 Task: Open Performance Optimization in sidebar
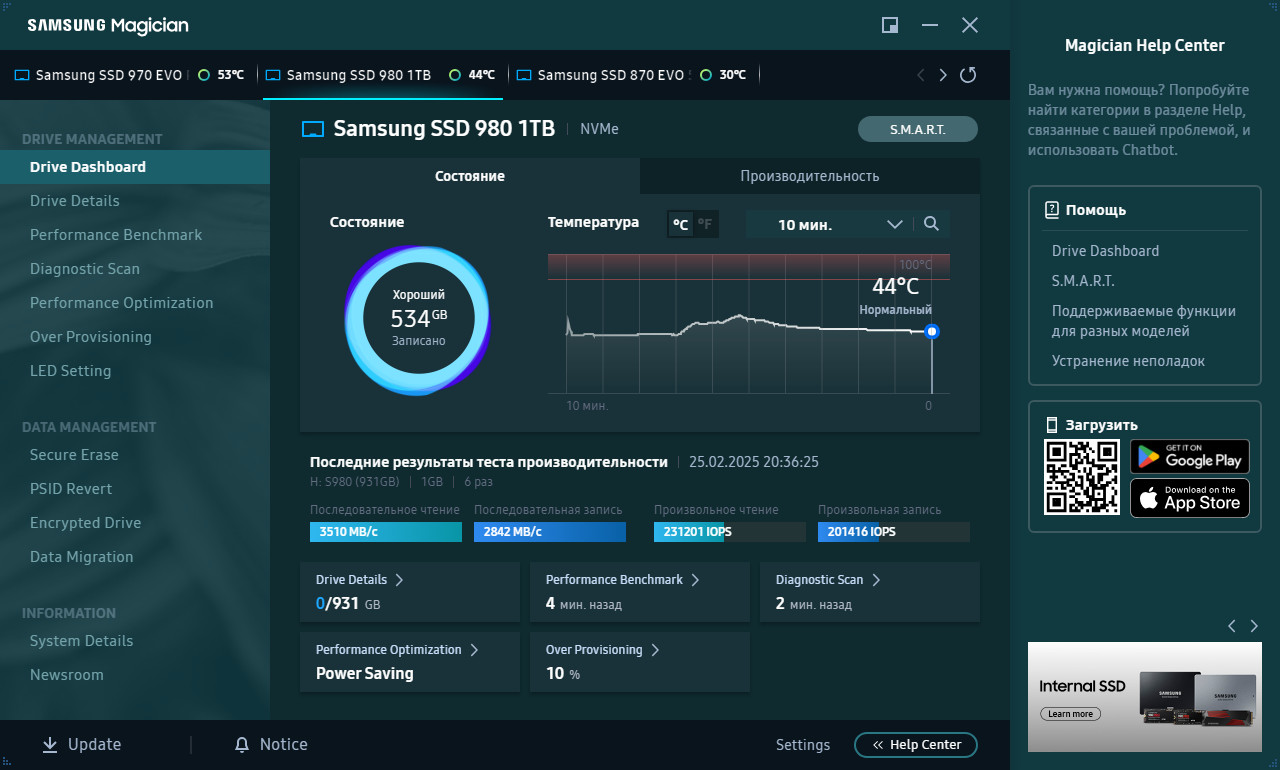135,303
